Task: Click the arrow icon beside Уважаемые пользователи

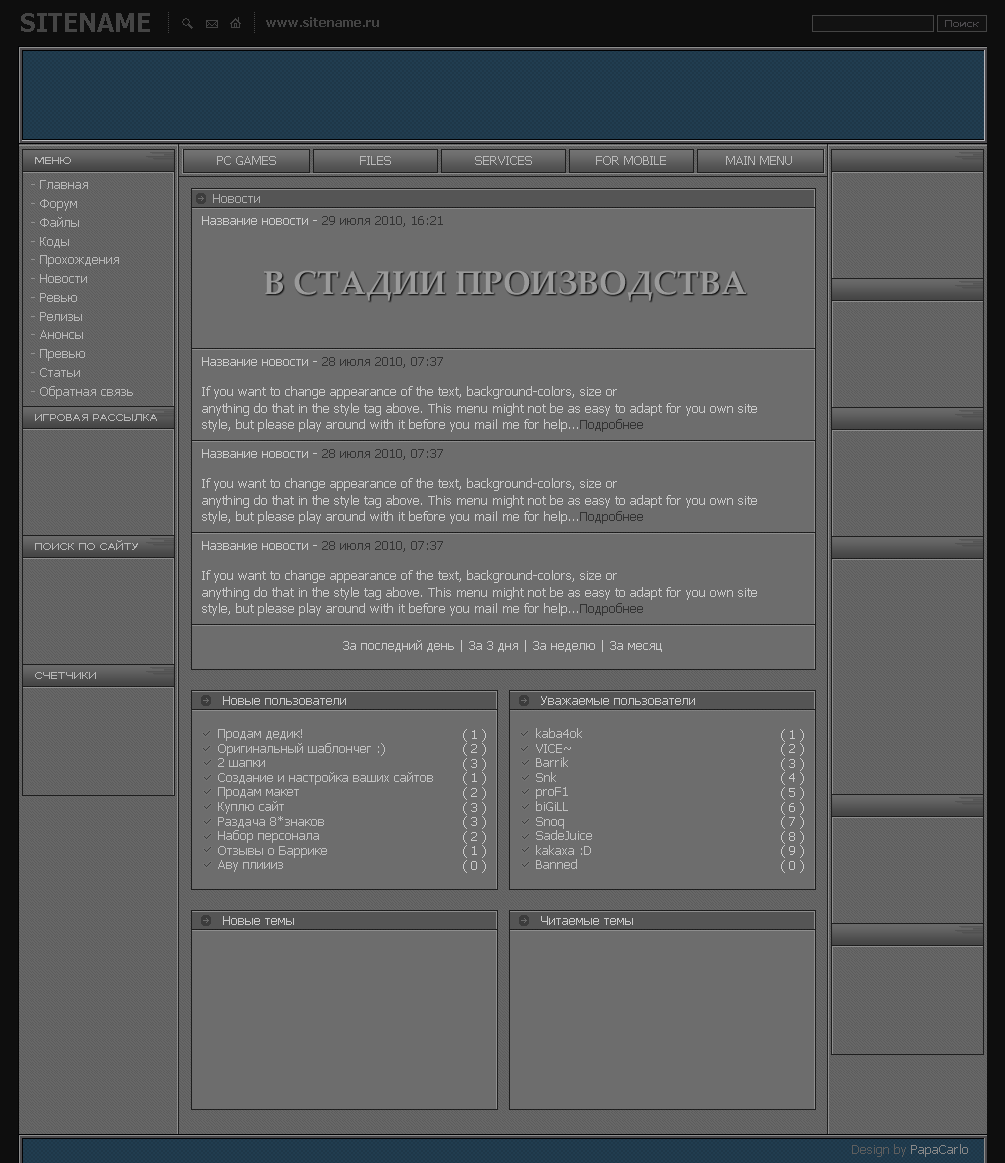Action: click(526, 700)
